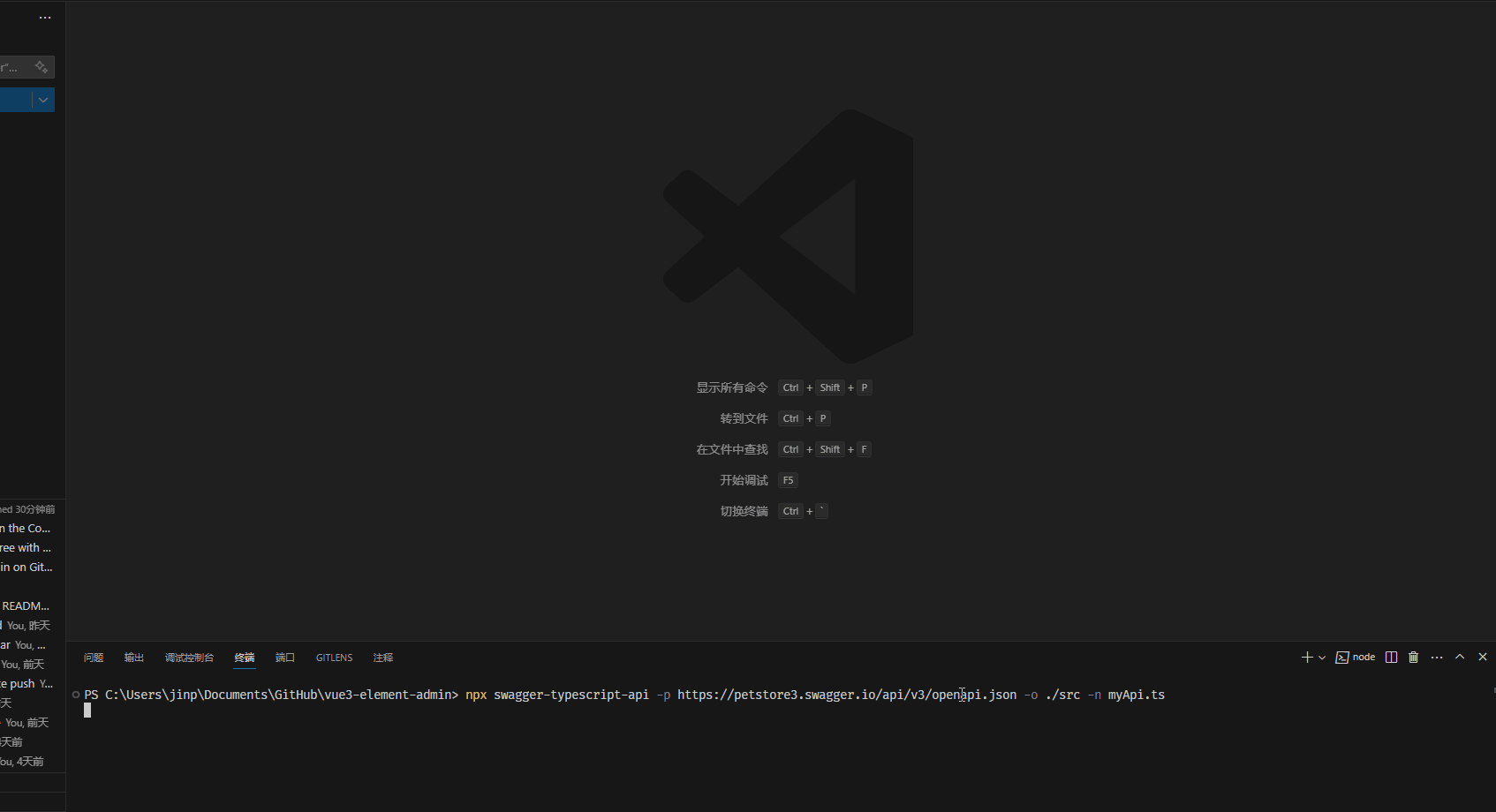
Task: Switch to the 问题 panel tab
Action: pos(94,658)
